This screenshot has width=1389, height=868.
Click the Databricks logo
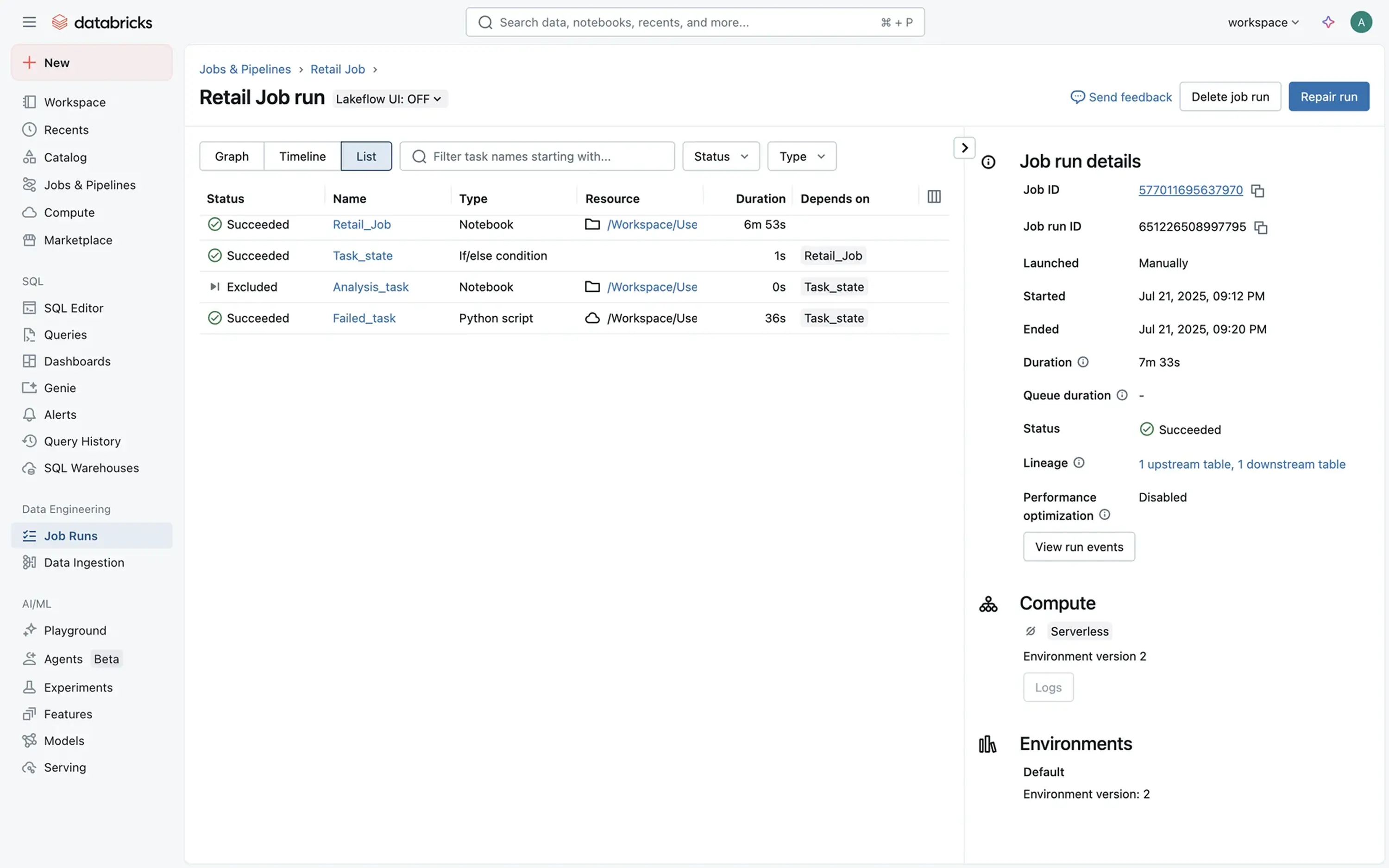click(x=102, y=21)
